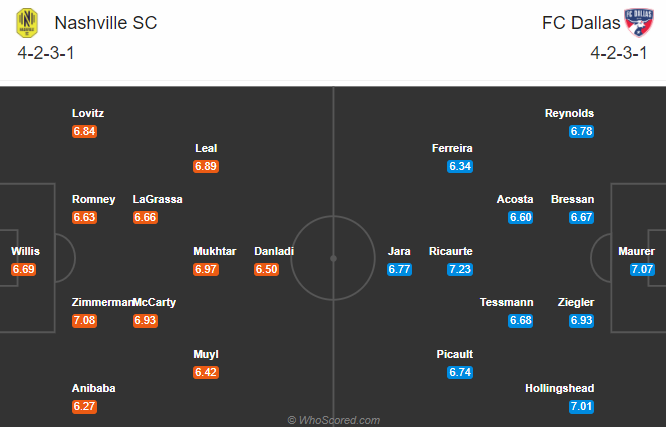Select Zimmerman's 7.08 rating badge
This screenshot has height=427, width=666.
[84, 320]
